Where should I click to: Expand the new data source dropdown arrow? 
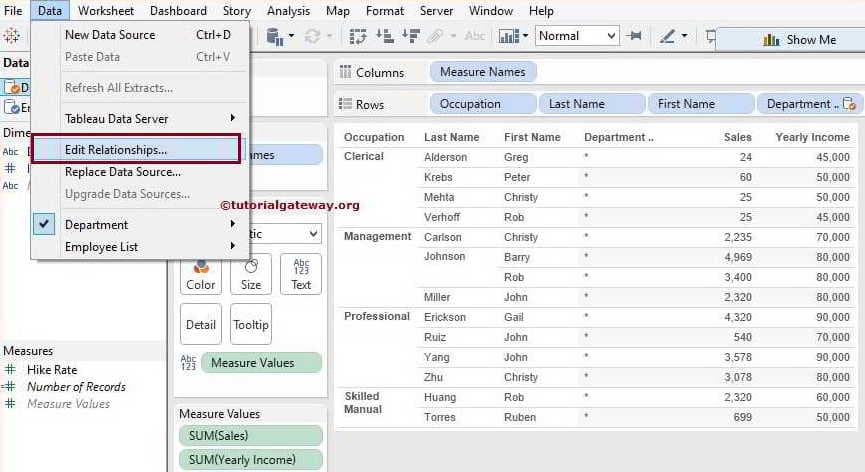tap(291, 36)
